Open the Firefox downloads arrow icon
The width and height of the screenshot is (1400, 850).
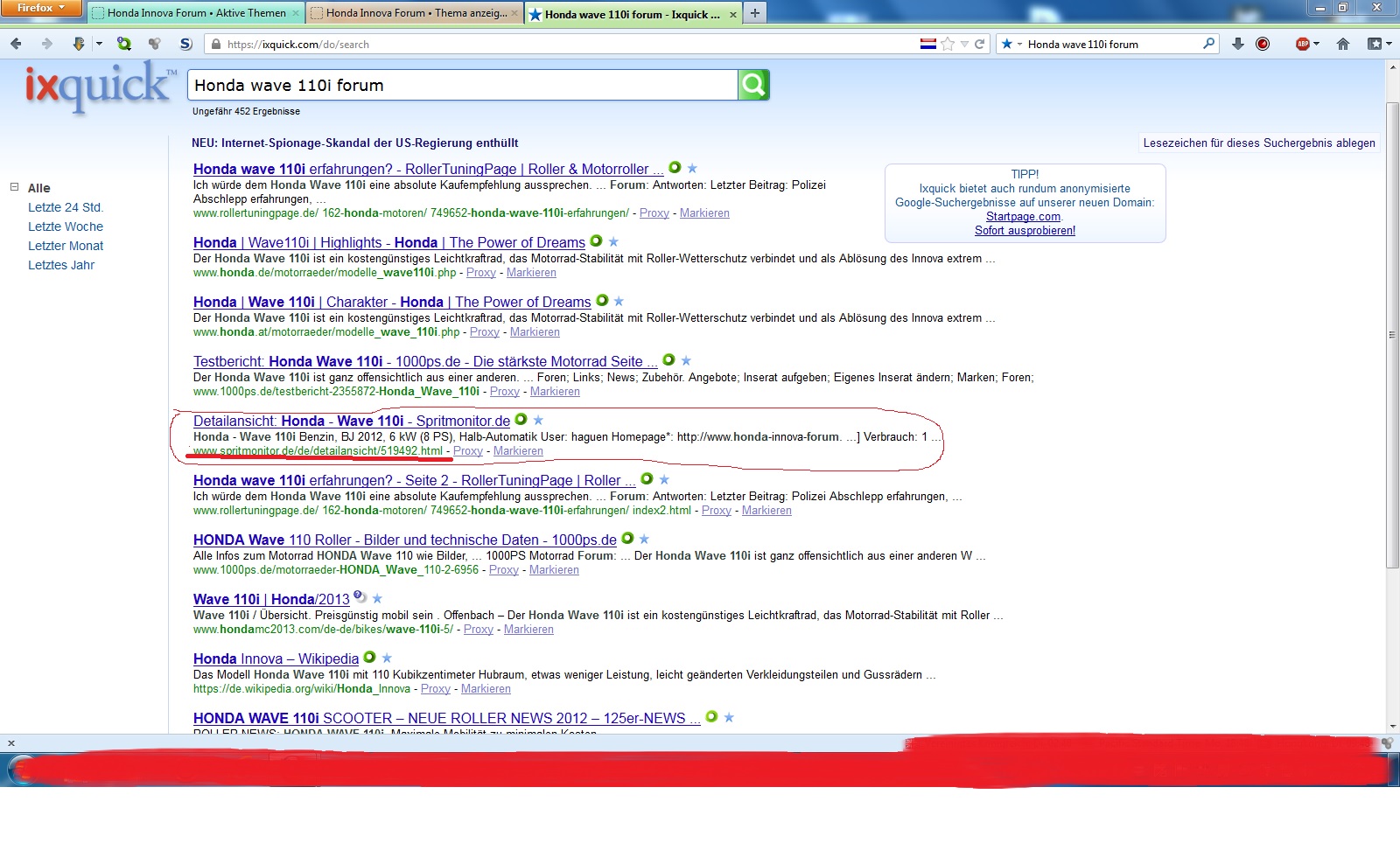coord(1237,44)
